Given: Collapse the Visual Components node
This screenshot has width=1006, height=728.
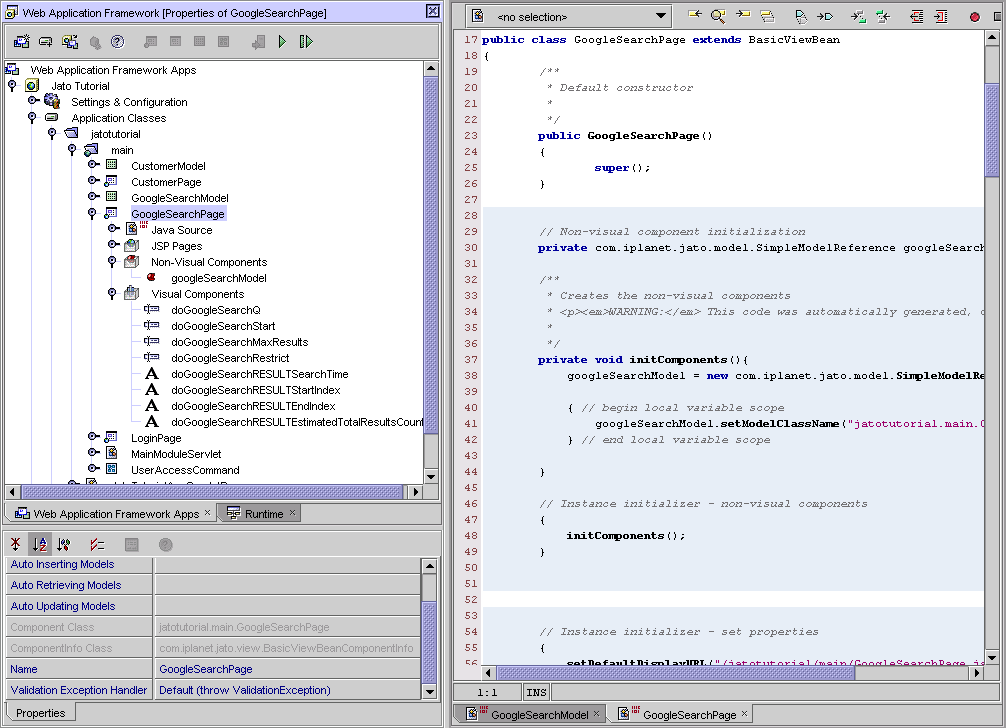Looking at the screenshot, I should (x=113, y=294).
